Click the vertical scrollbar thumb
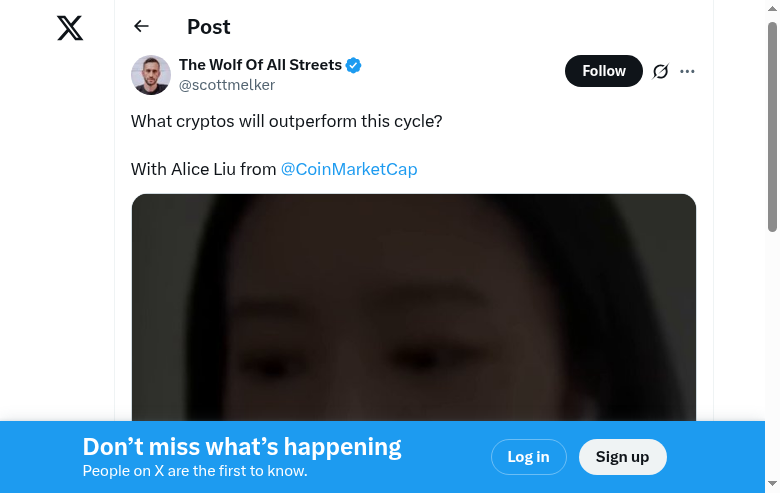Viewport: 780px width, 493px height. [772, 125]
